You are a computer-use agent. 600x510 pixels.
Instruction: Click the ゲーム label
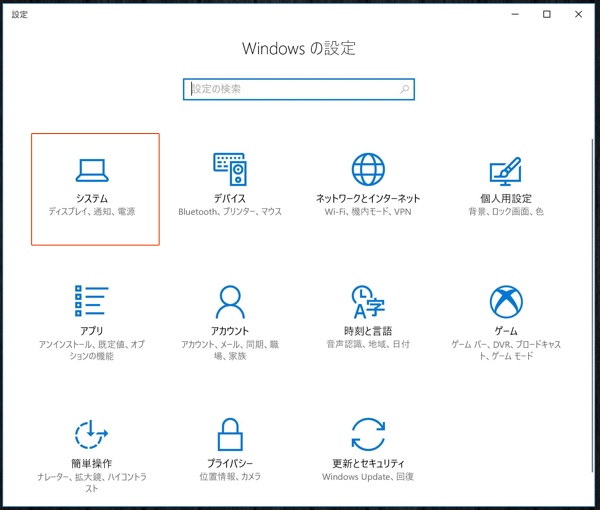(x=506, y=331)
